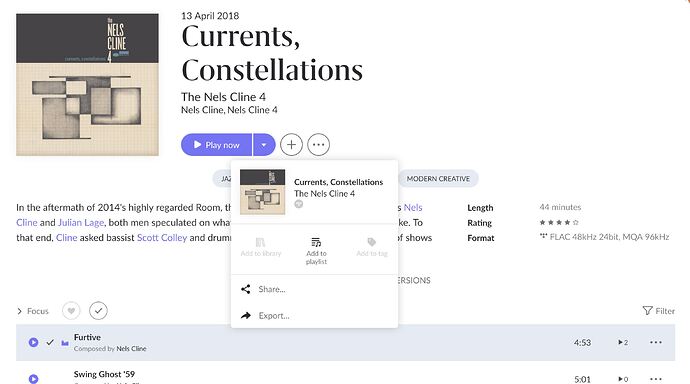This screenshot has height=384, width=690.
Task: Open the Furtive track three-dots menu
Action: pos(656,342)
